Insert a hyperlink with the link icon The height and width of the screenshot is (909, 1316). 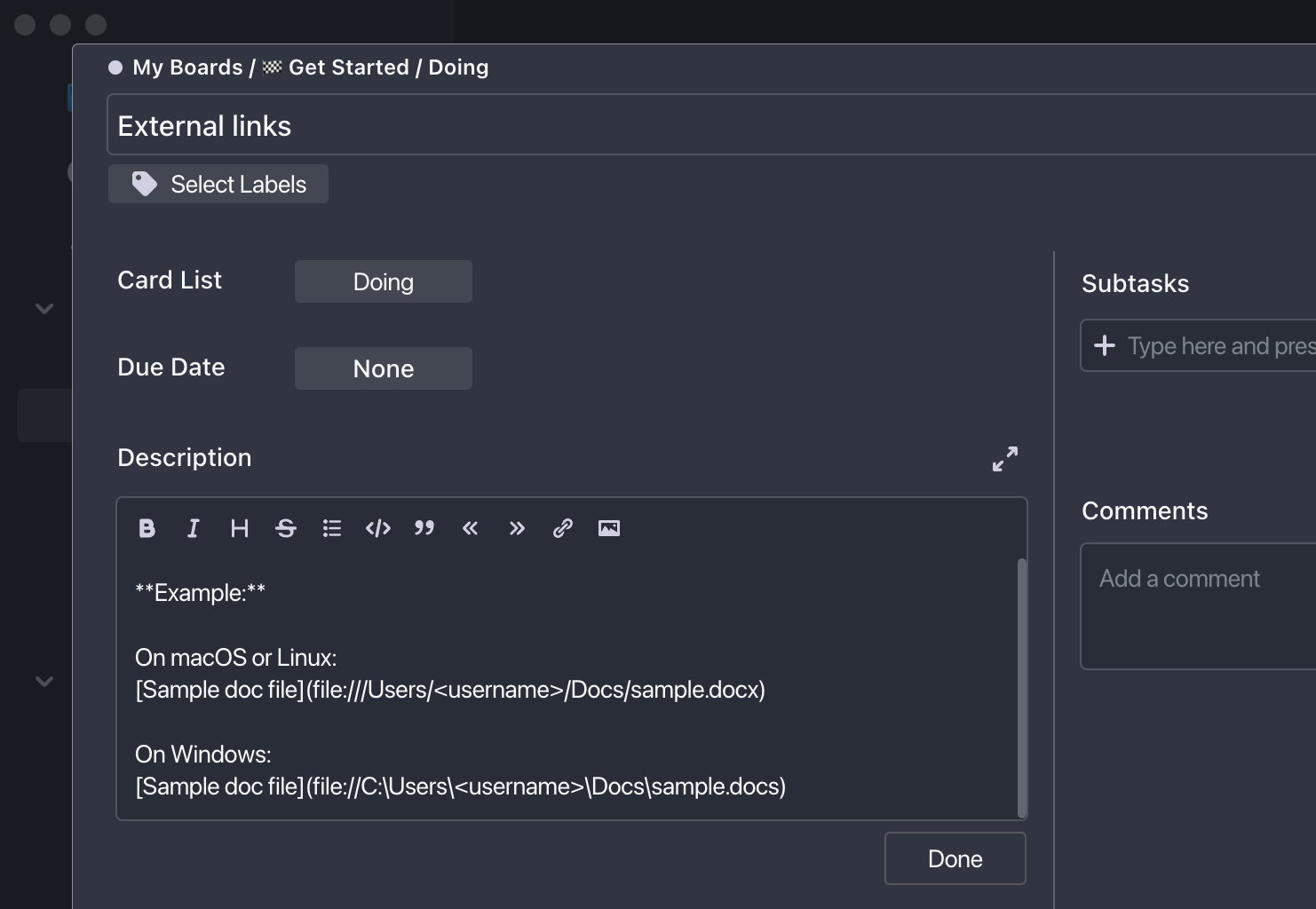coord(563,528)
